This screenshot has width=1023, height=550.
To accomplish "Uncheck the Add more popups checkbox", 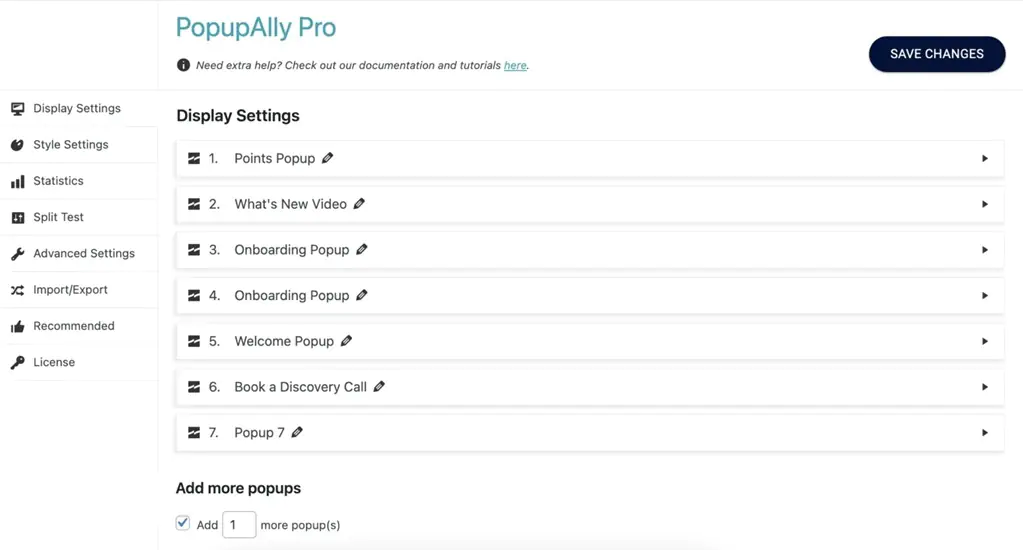I will point(183,523).
